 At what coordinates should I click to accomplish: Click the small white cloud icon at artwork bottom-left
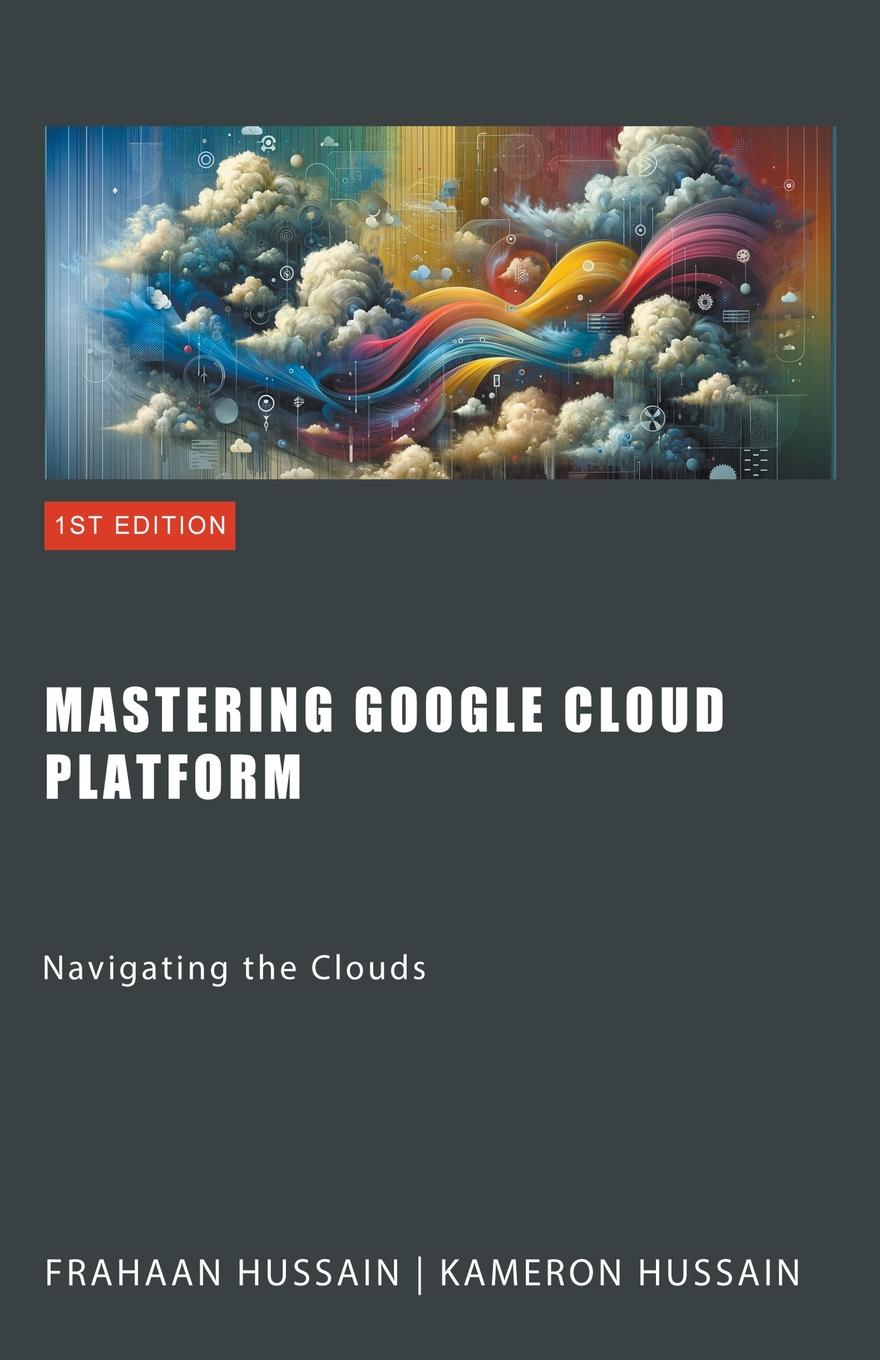pos(240,446)
